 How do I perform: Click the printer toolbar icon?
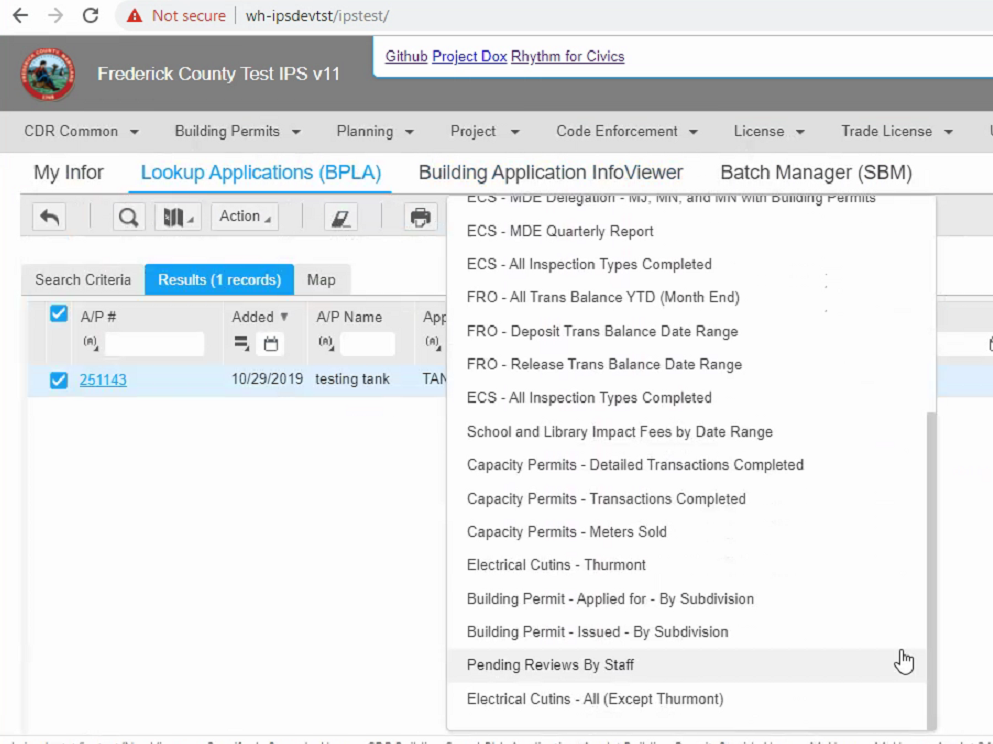tap(421, 217)
